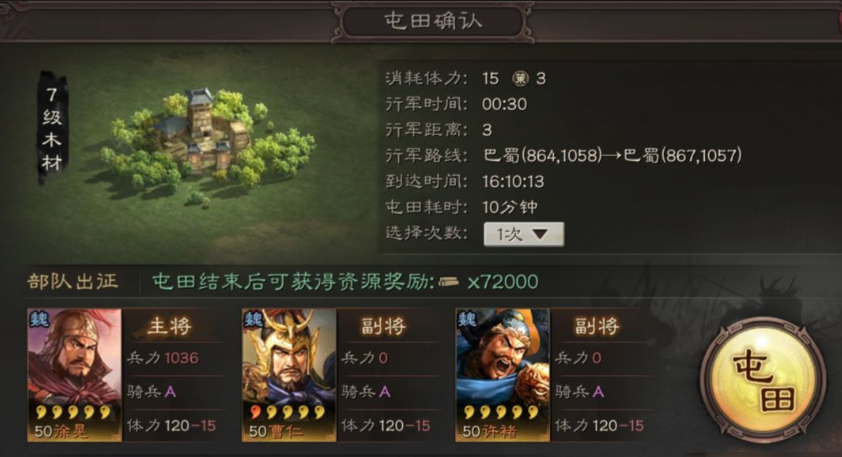This screenshot has width=842, height=457.
Task: Click 曹仁's 副将 slot header
Action: click(x=383, y=325)
